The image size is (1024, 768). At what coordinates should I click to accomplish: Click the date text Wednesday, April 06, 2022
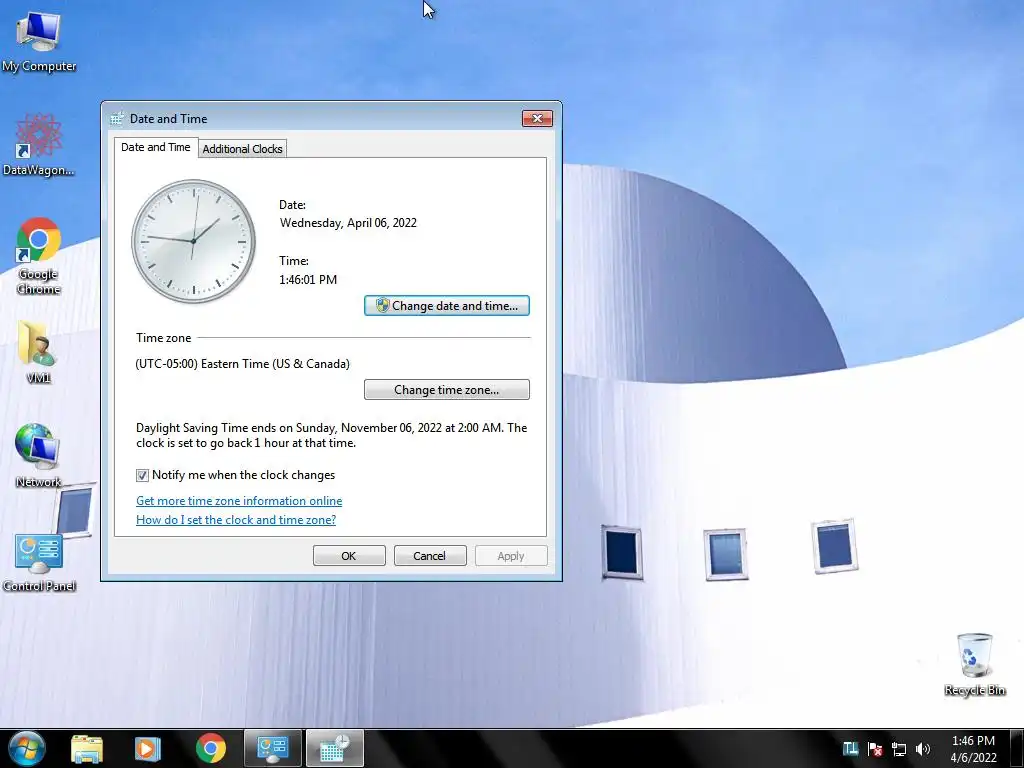(x=348, y=223)
